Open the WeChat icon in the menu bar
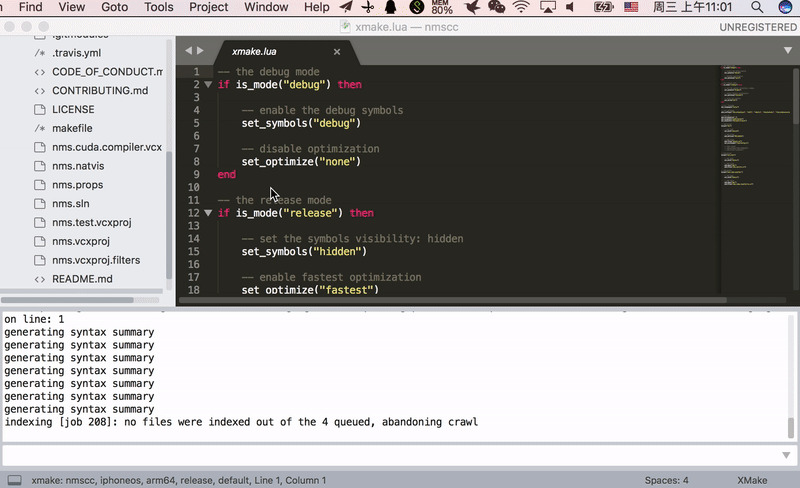 tap(495, 7)
